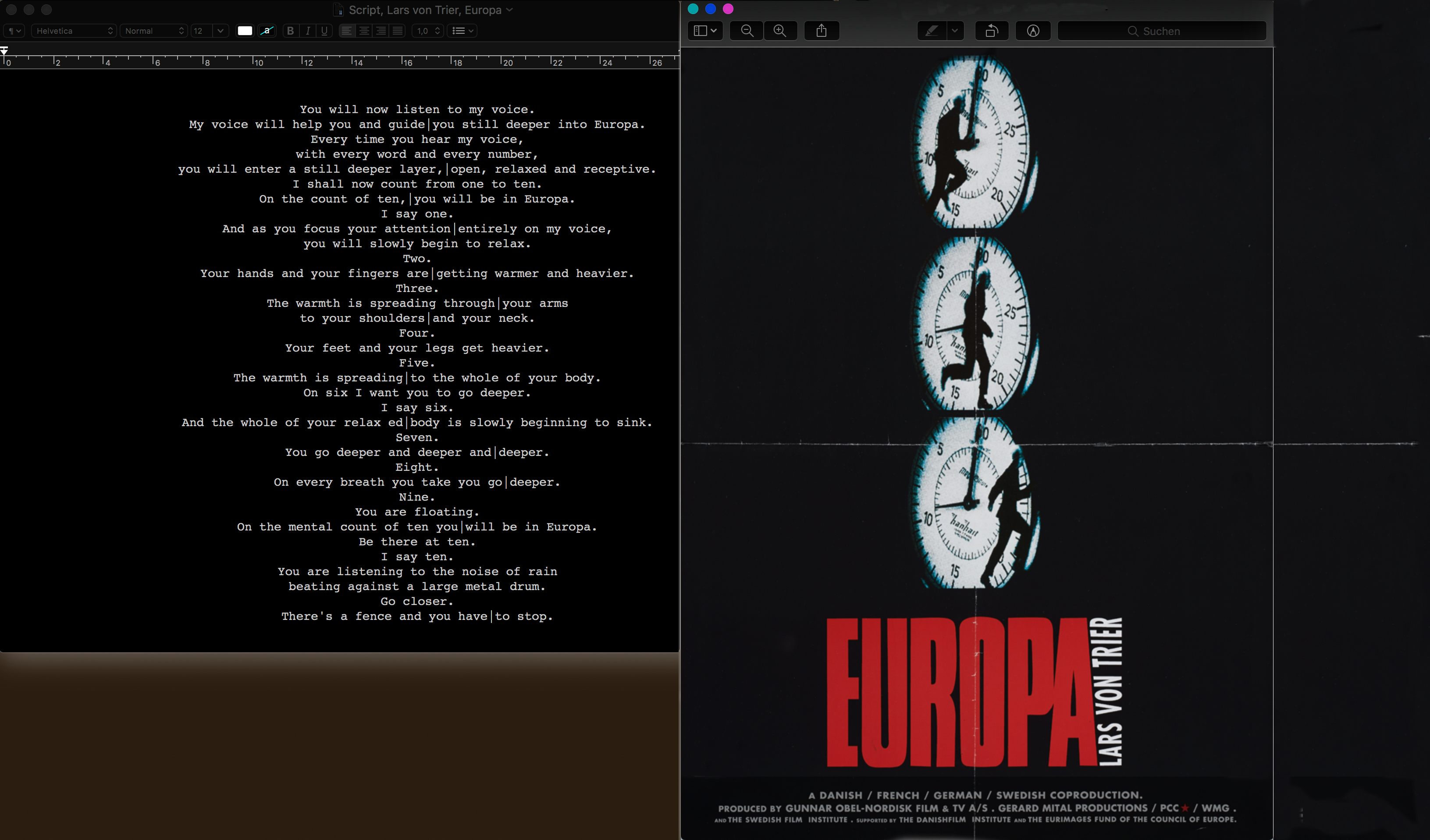Open the text background color button
Screen dimensions: 1430x840
(x=267, y=31)
